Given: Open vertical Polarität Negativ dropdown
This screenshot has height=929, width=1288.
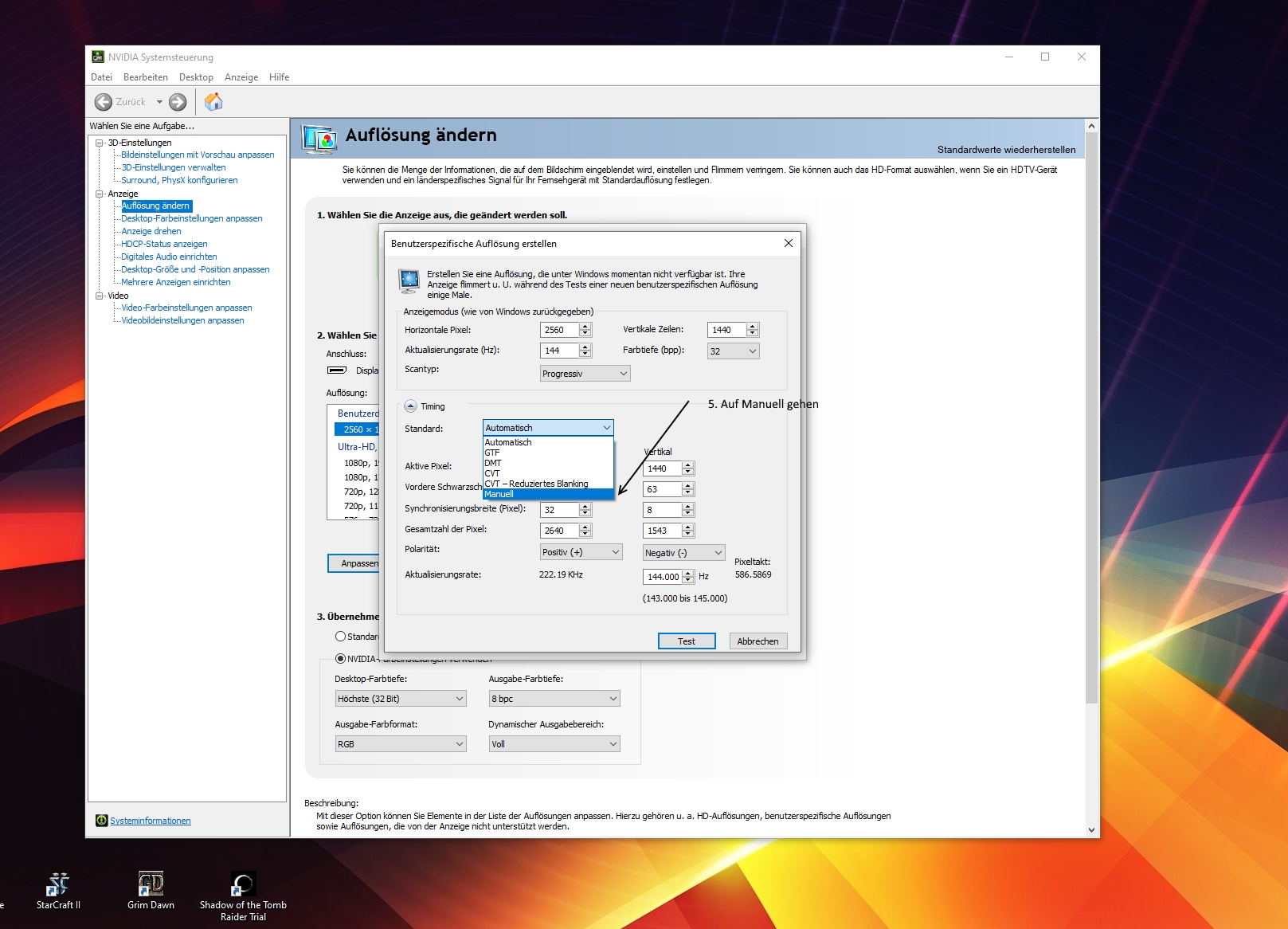Looking at the screenshot, I should click(x=683, y=553).
